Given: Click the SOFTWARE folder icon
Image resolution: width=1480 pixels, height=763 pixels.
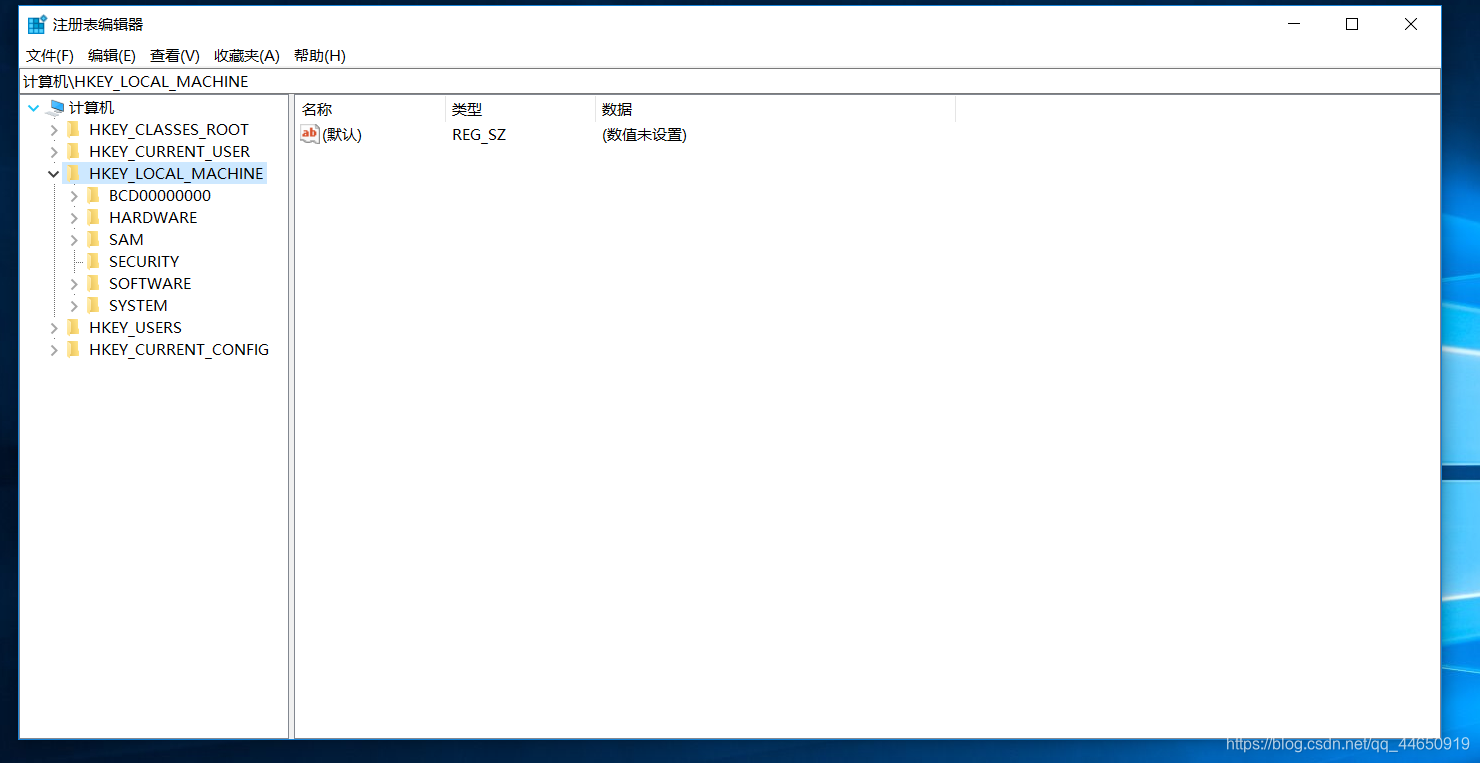Looking at the screenshot, I should click(x=93, y=284).
